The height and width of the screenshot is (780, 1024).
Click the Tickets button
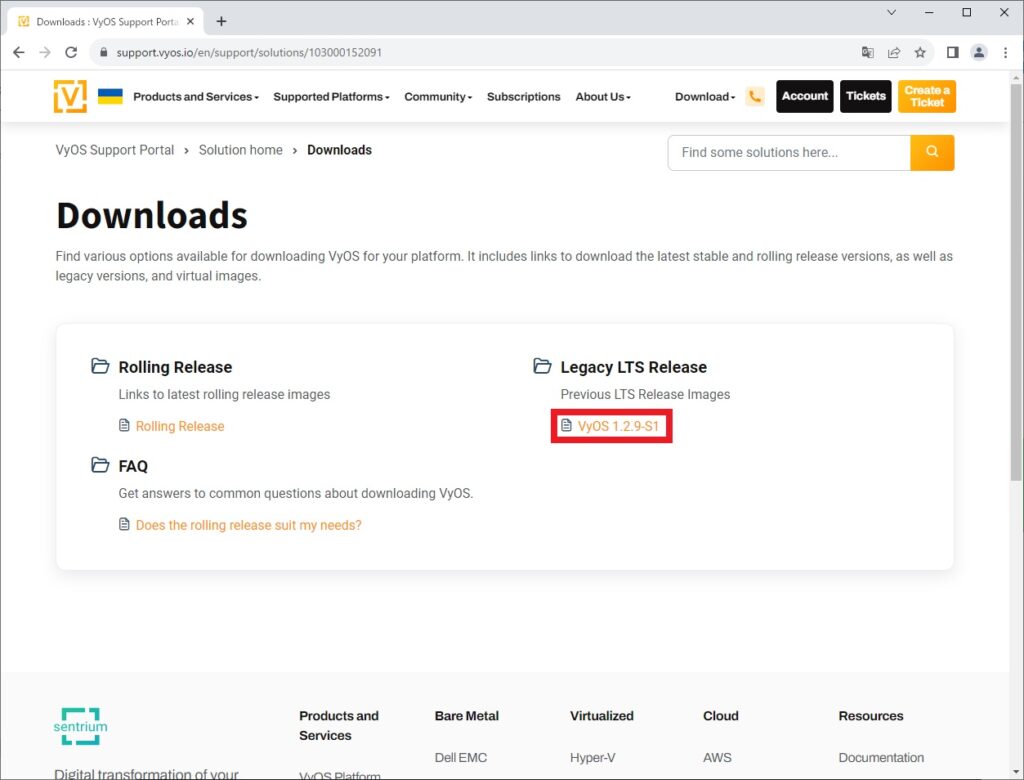tap(865, 96)
